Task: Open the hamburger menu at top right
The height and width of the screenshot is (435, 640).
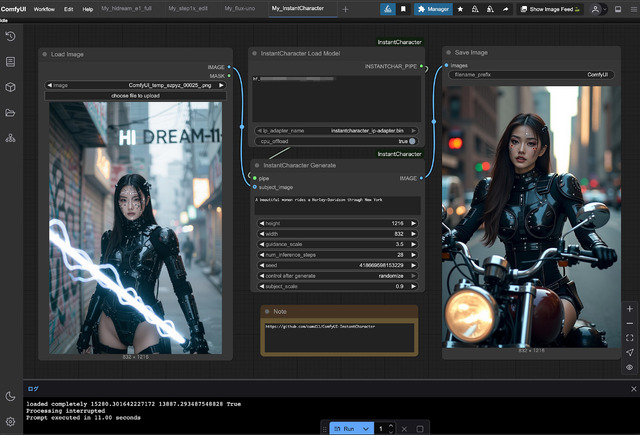Action: [x=633, y=9]
